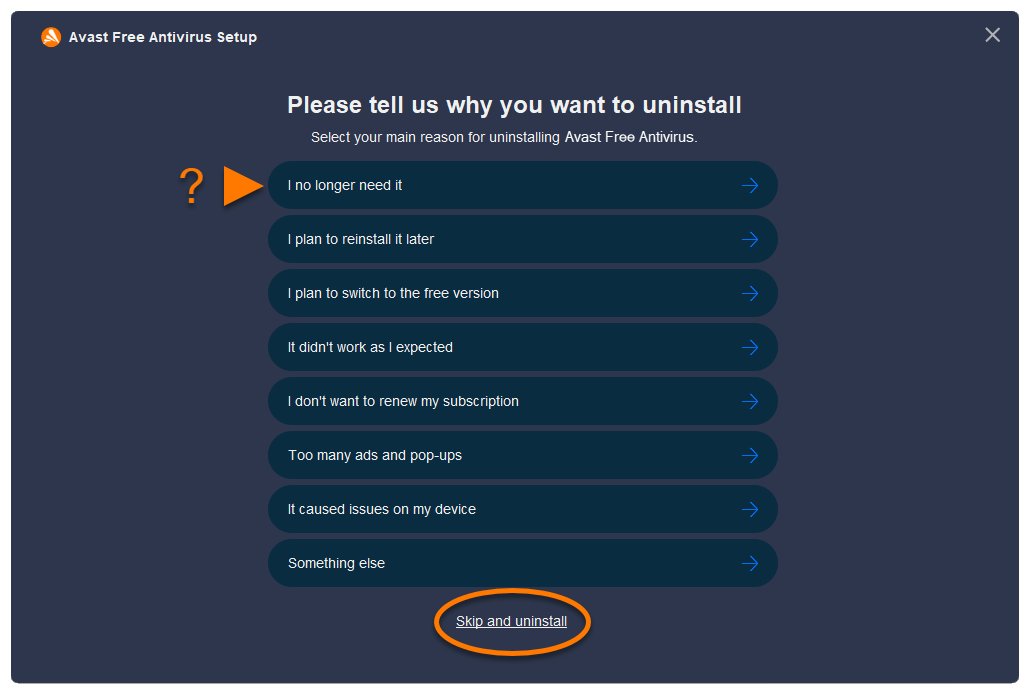Image resolution: width=1030 pixels, height=693 pixels.
Task: Click arrow next to 'I no longer need it'
Action: (749, 185)
